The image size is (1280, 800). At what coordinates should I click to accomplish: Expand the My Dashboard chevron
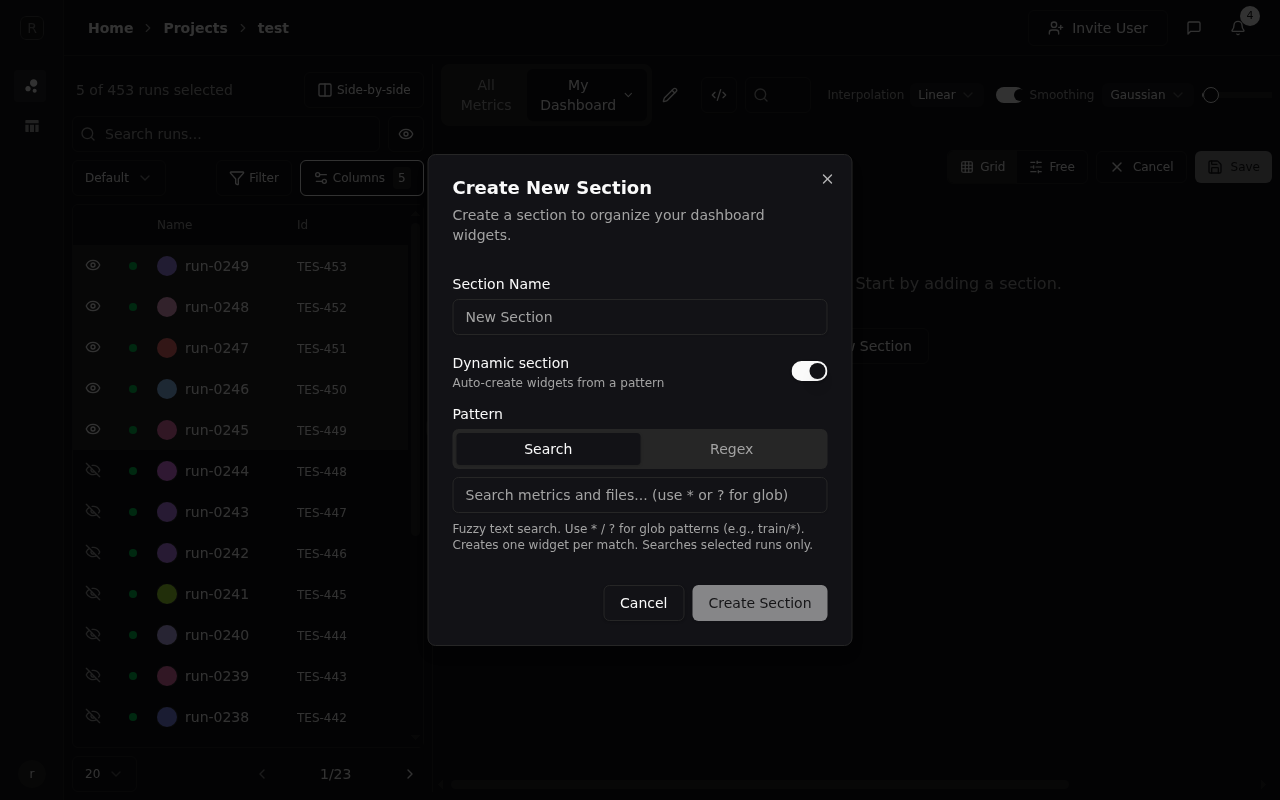(x=628, y=95)
